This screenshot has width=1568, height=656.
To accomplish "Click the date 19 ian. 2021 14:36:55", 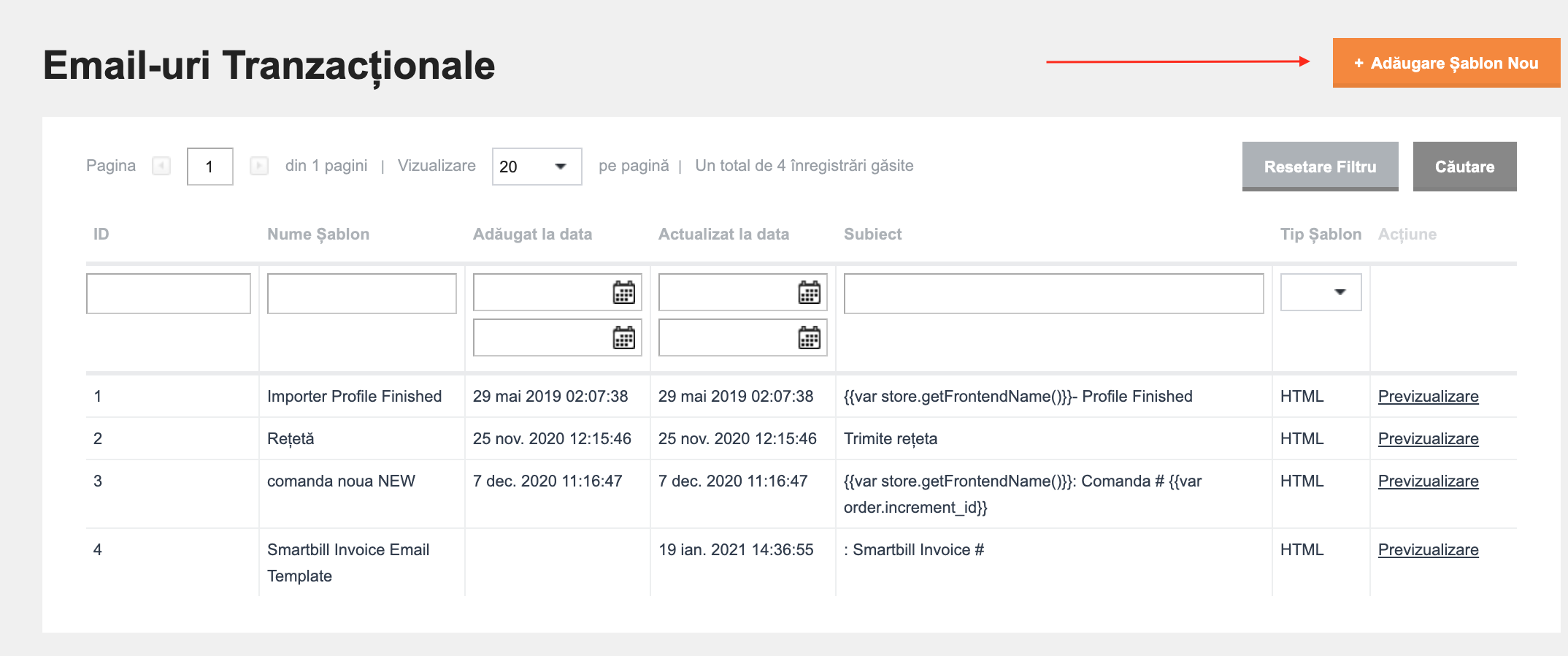I will coord(736,549).
